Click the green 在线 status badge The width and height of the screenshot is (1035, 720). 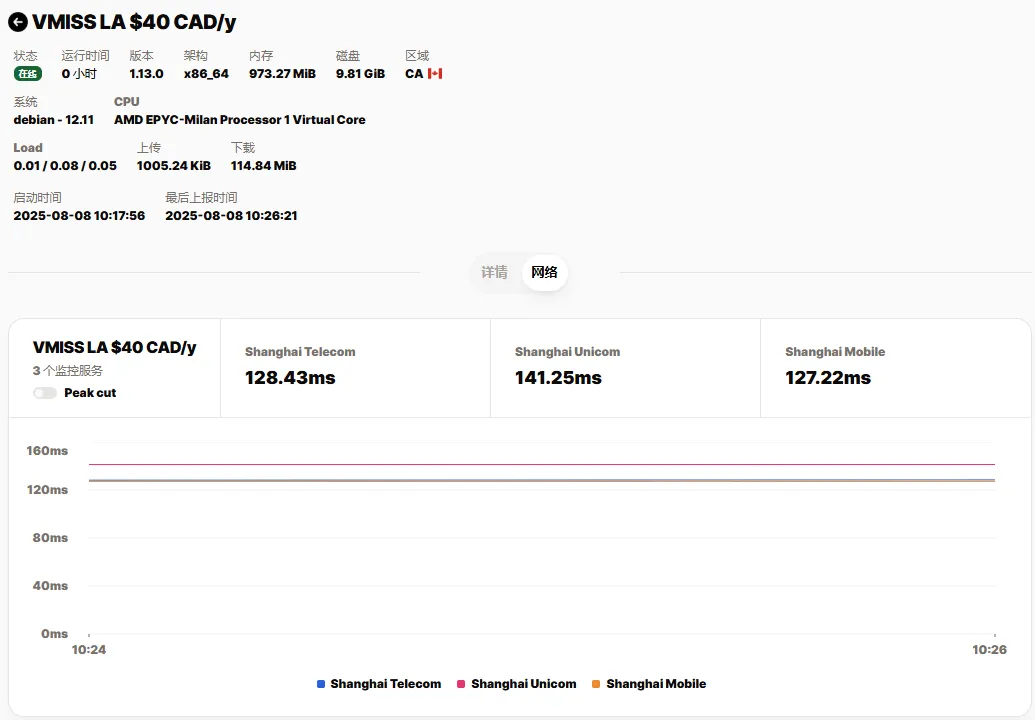point(28,74)
